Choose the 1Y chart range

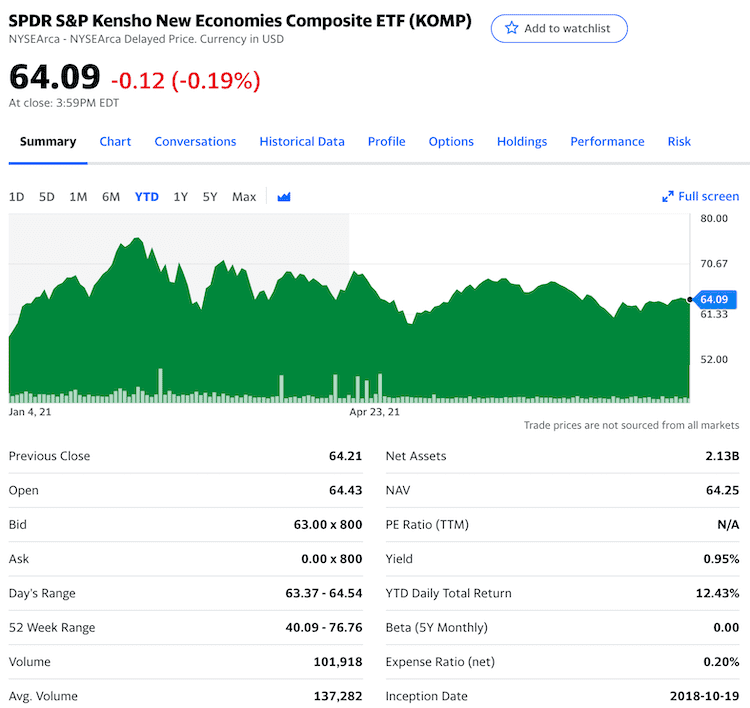(x=180, y=197)
